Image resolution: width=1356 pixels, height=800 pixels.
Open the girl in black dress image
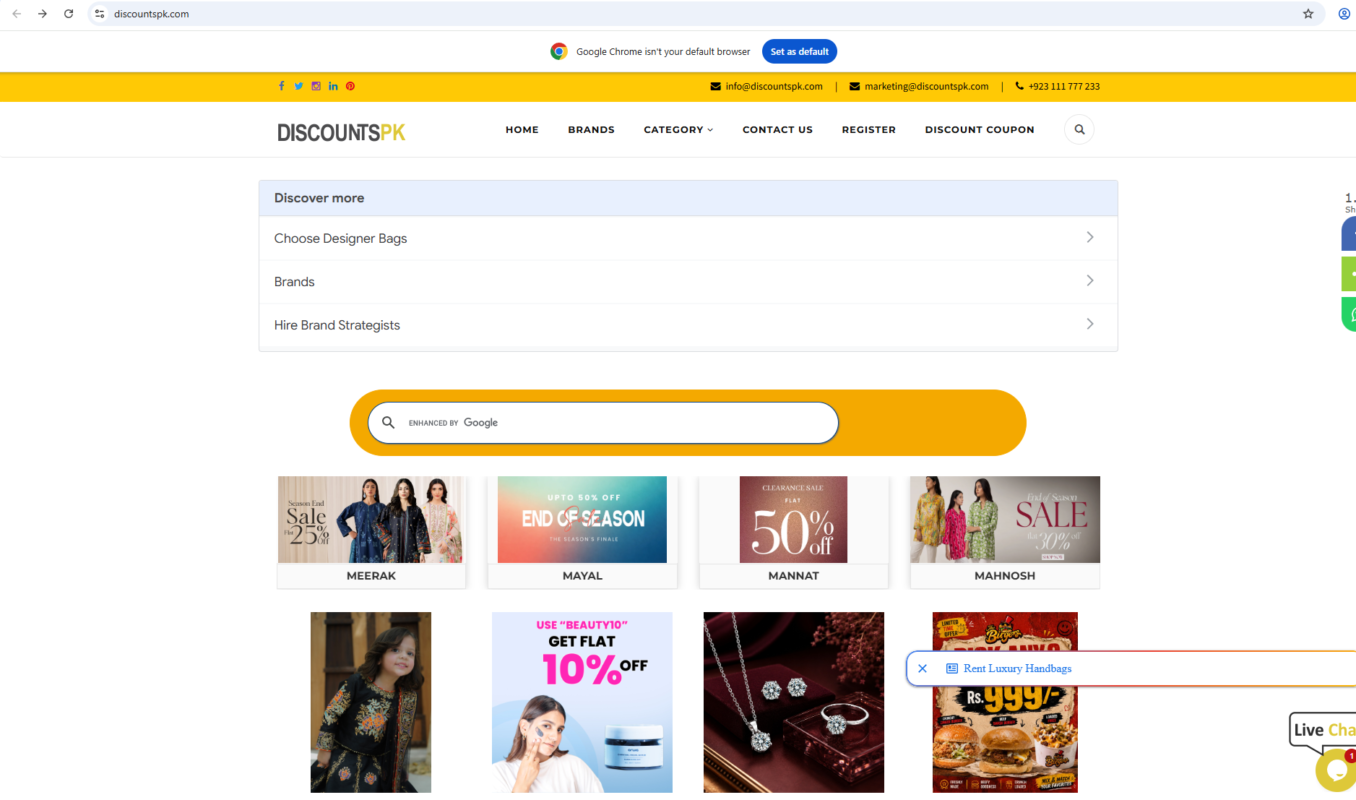371,702
